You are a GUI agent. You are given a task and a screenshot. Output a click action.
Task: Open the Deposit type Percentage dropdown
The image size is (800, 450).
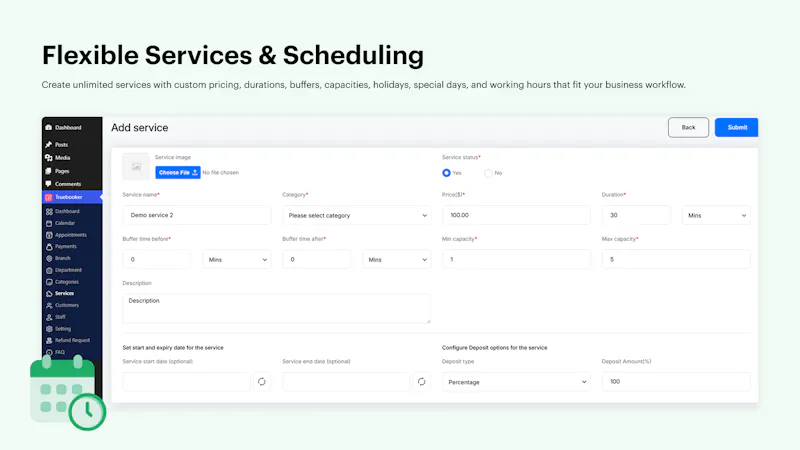click(x=516, y=382)
